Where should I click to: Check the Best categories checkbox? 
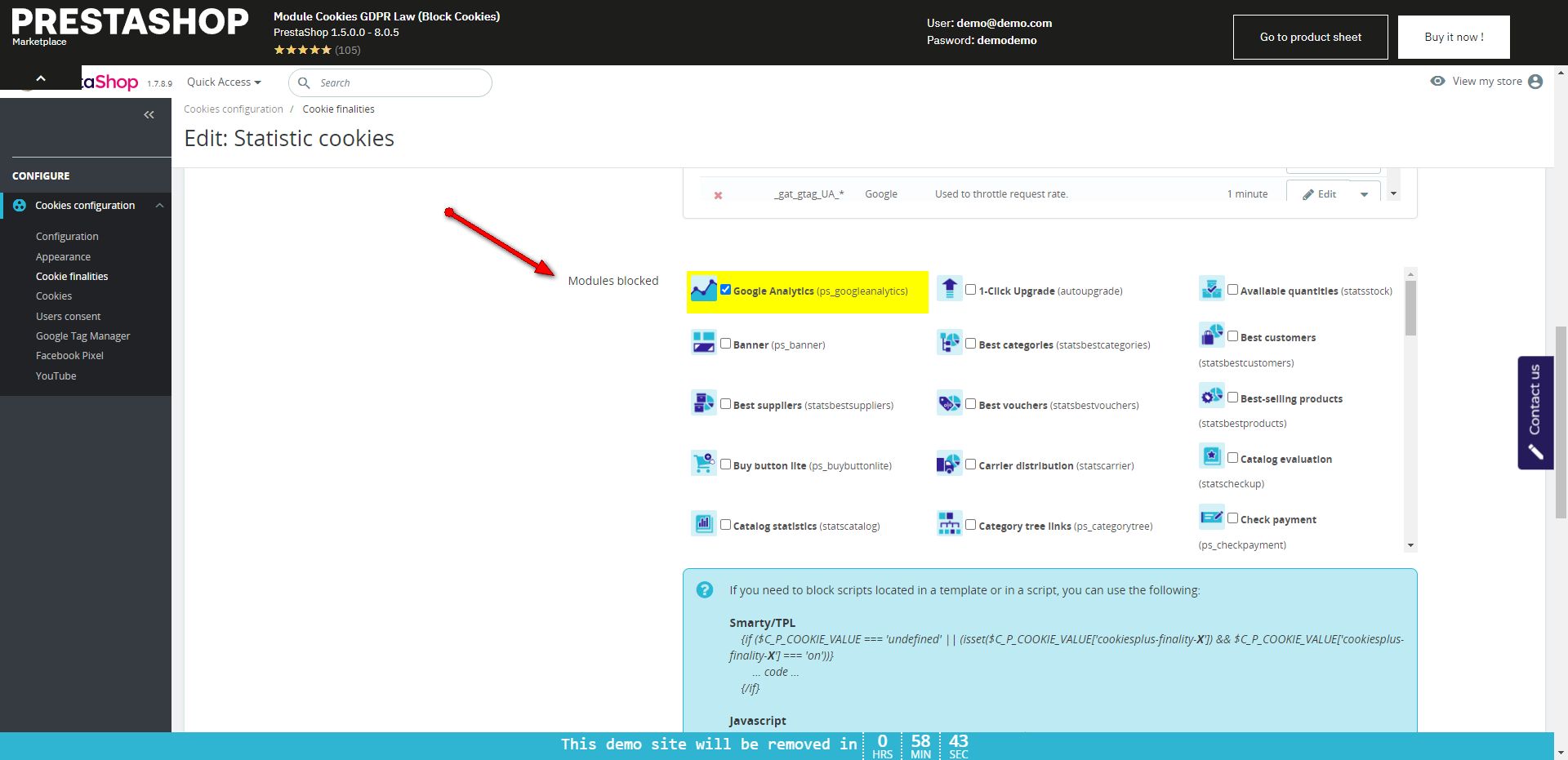coord(970,344)
